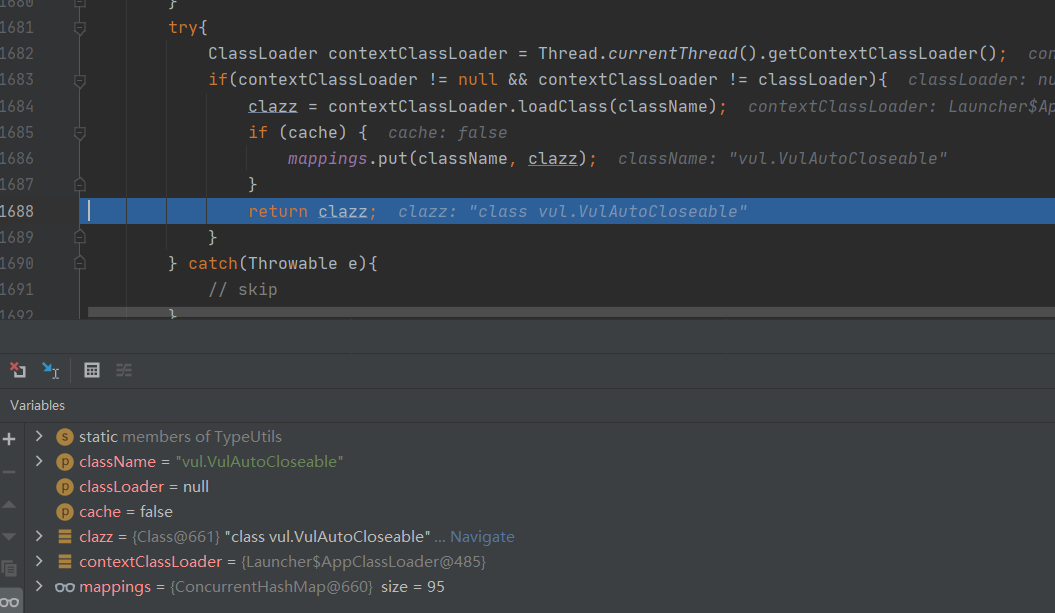1055x613 pixels.
Task: Click the Run to Cursor icon
Action: click(50, 370)
